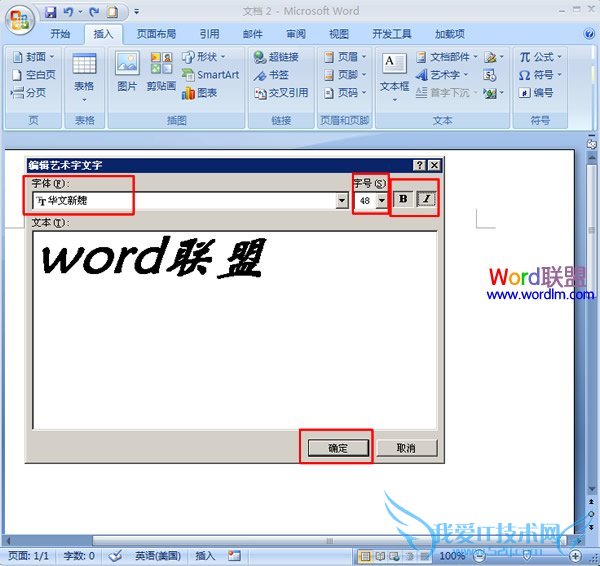This screenshot has width=600, height=566.
Task: Click the 100% zoom level
Action: pyautogui.click(x=452, y=555)
